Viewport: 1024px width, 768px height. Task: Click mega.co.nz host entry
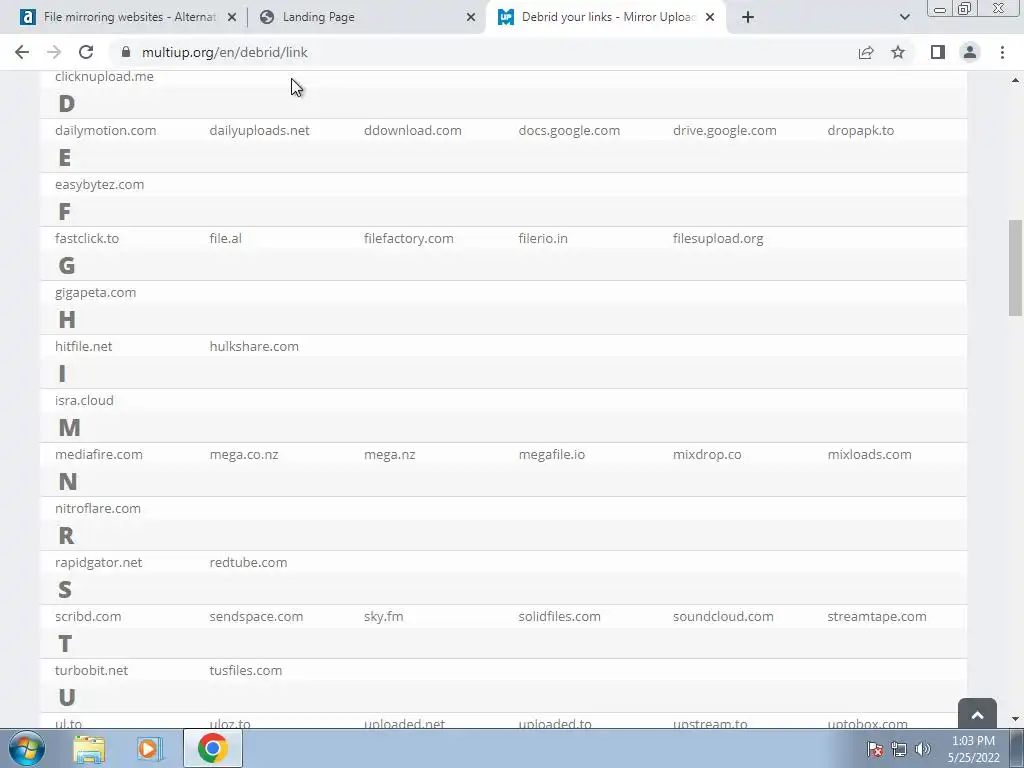pos(244,455)
